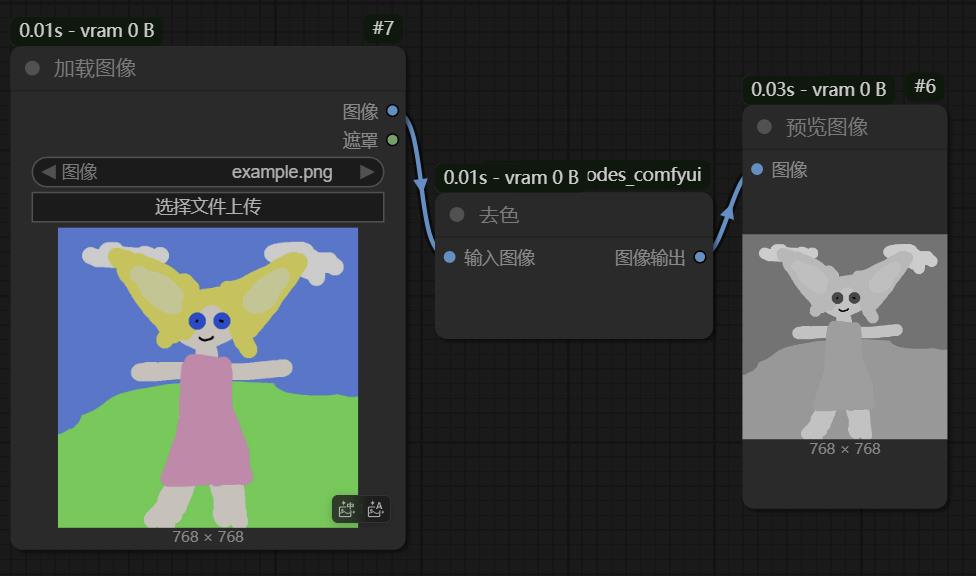This screenshot has width=976, height=576.
Task: Click the 选择文件上传 button
Action: (x=208, y=207)
